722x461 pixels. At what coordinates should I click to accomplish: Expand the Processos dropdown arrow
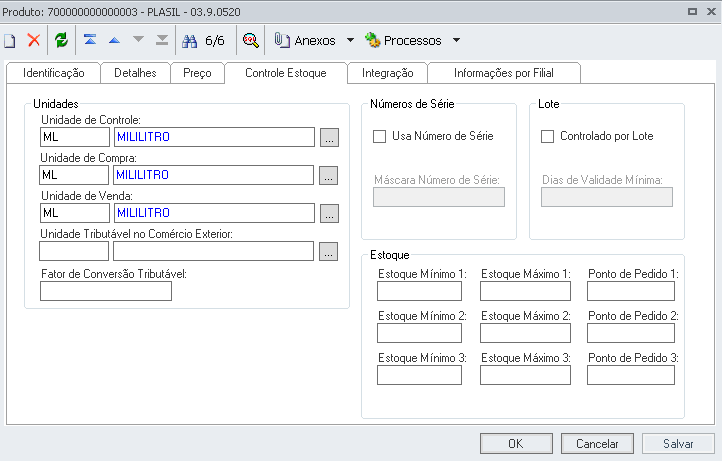pyautogui.click(x=456, y=41)
